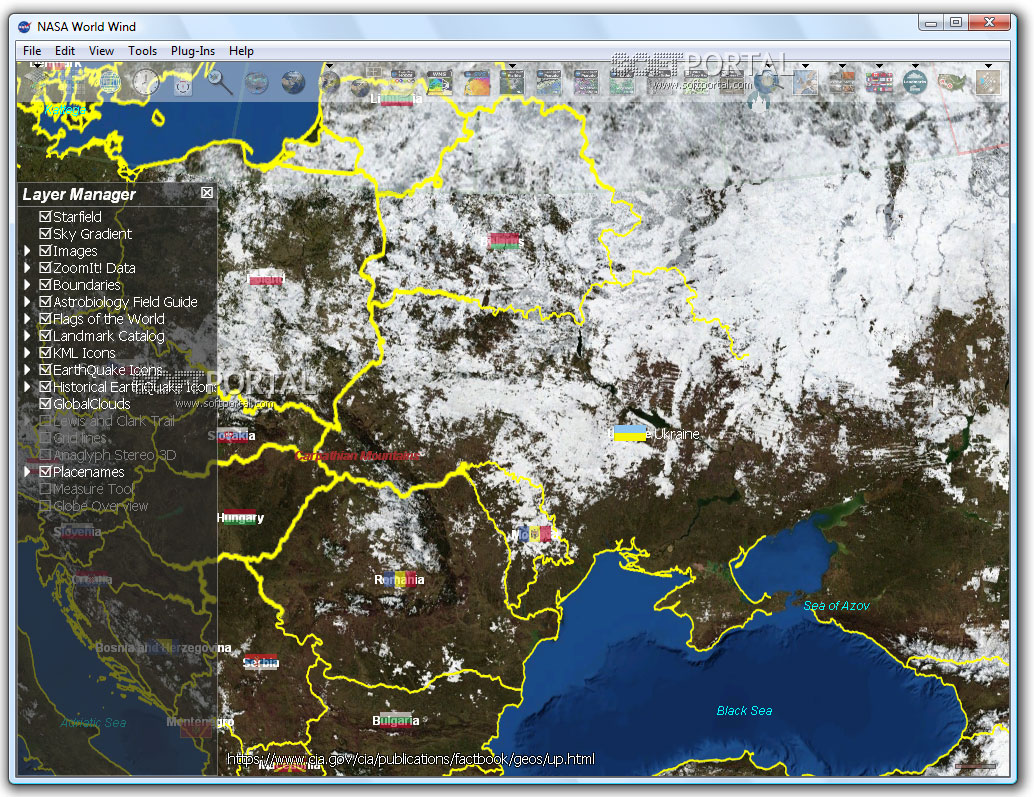Enable the Anaglyph Stereo 3D checkbox
The width and height of the screenshot is (1034, 797).
(x=46, y=455)
